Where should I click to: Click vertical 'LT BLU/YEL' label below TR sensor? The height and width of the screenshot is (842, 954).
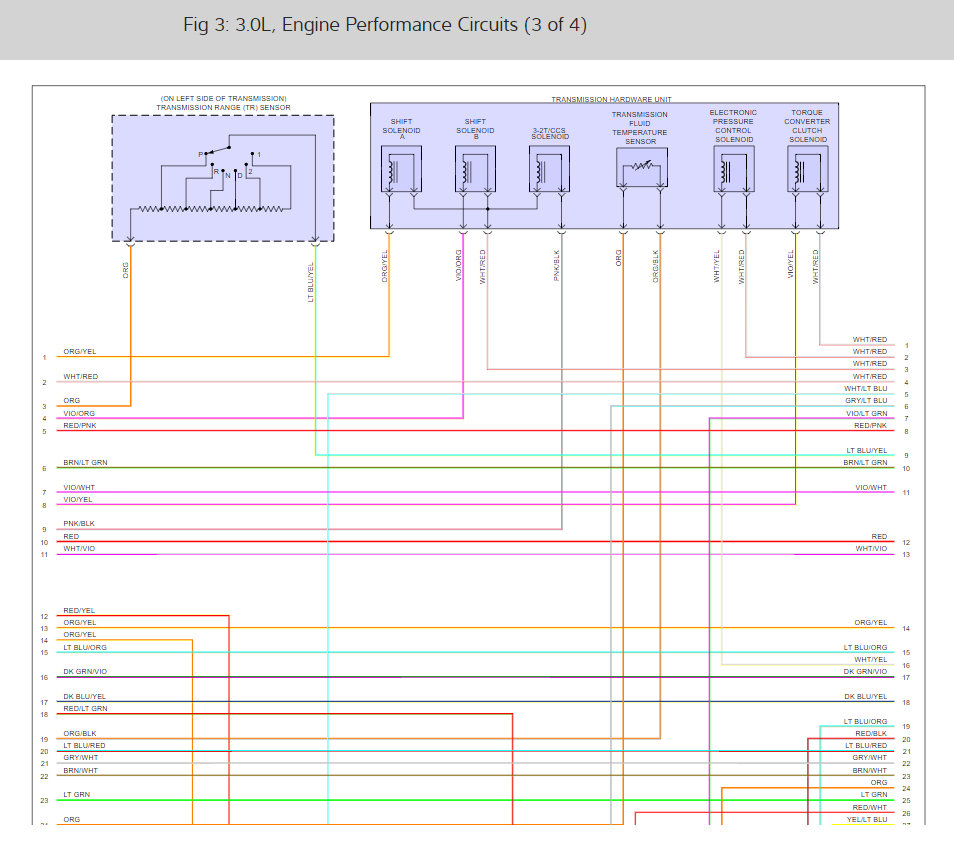pos(310,282)
